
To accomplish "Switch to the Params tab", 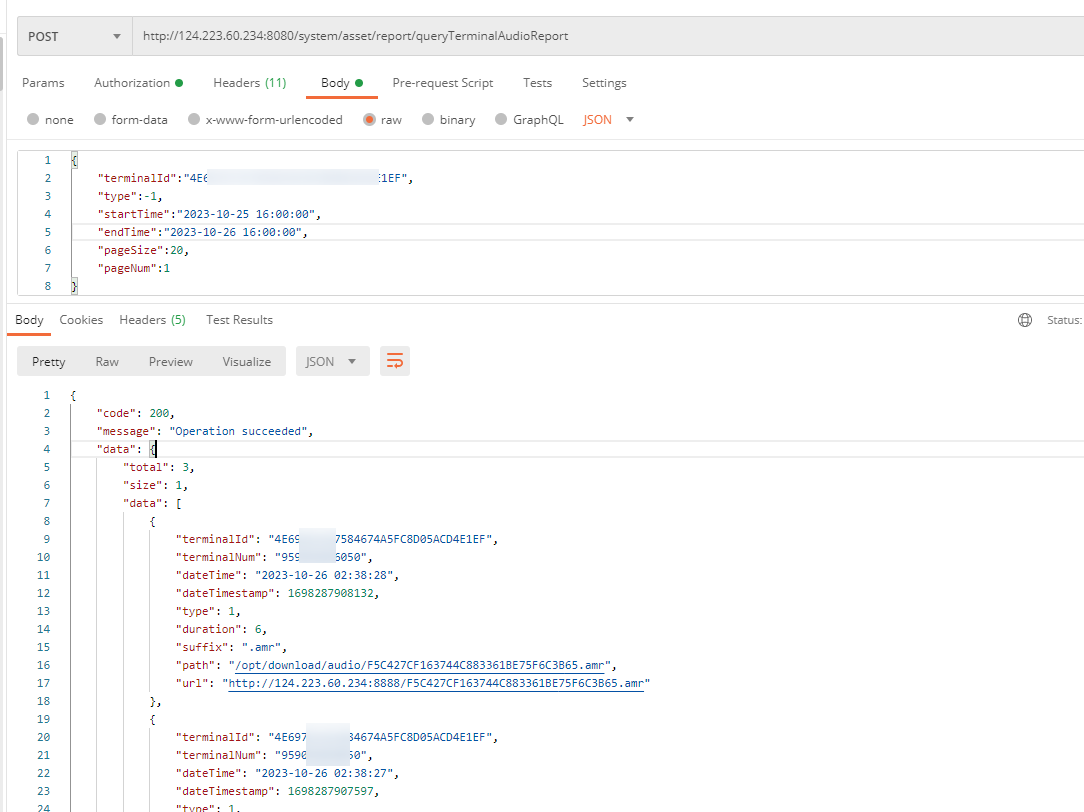I will pyautogui.click(x=43, y=83).
